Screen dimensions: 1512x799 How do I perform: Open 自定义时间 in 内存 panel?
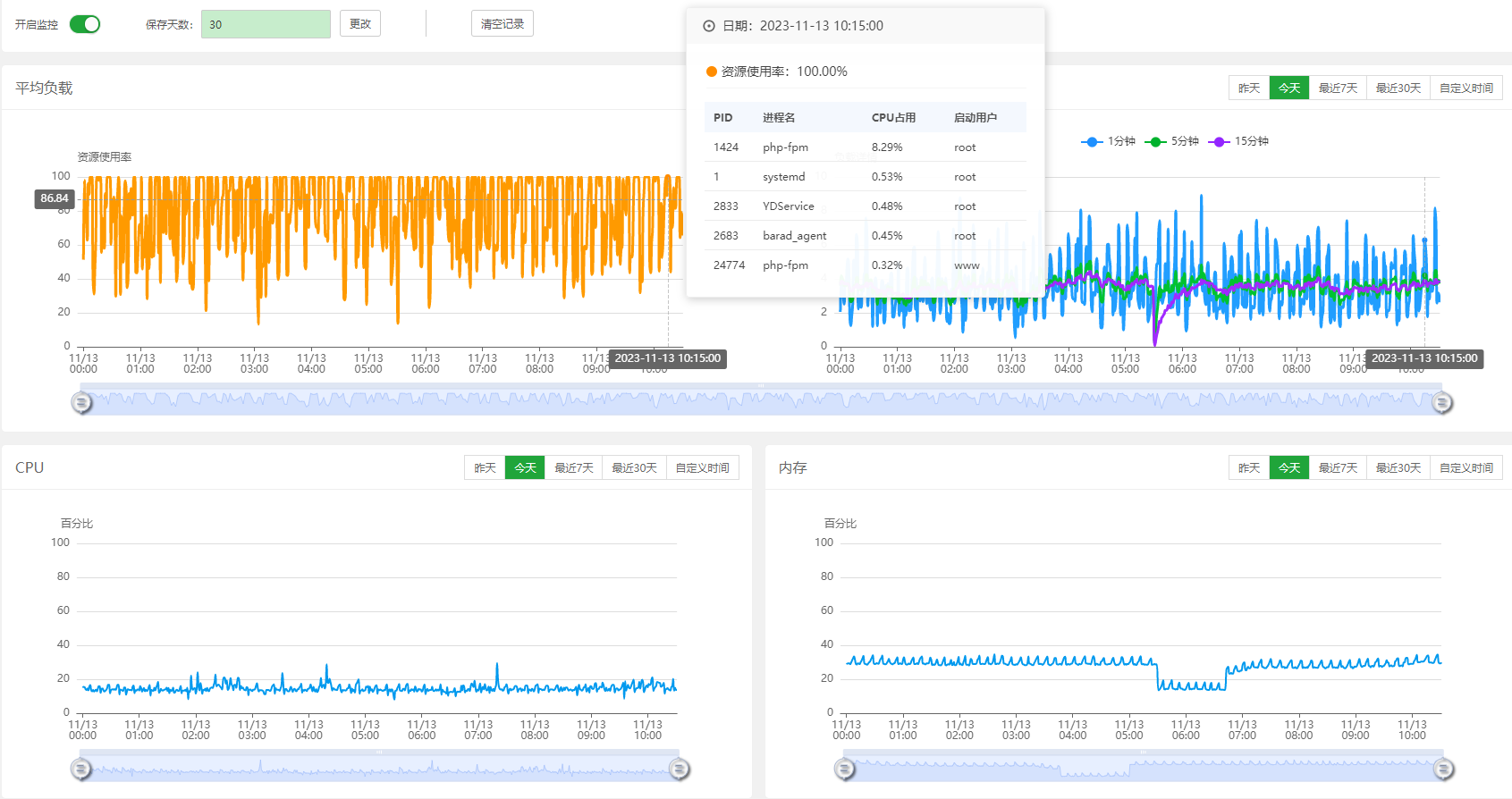point(1466,467)
